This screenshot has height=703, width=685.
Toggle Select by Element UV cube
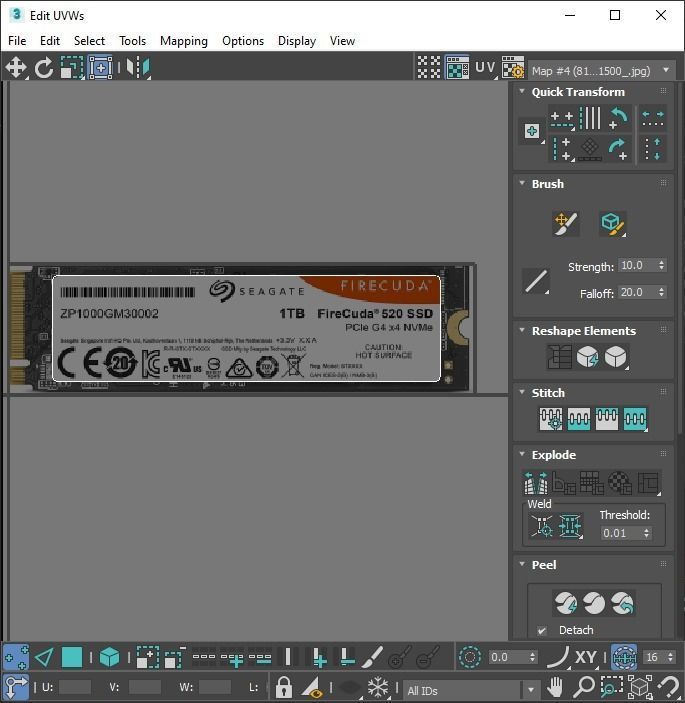point(109,657)
